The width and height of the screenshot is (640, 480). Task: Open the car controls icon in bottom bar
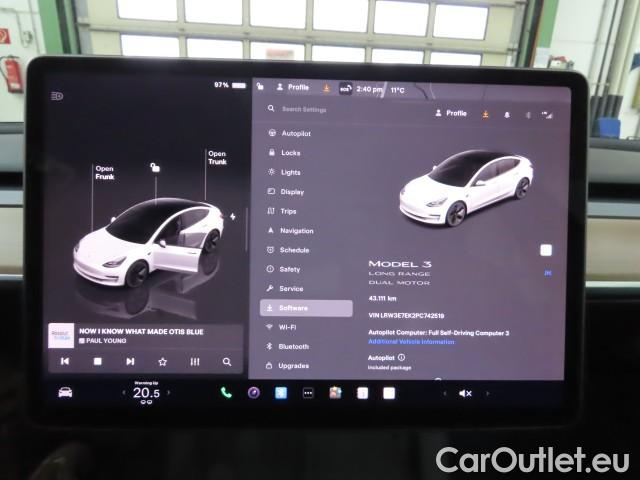pos(65,392)
